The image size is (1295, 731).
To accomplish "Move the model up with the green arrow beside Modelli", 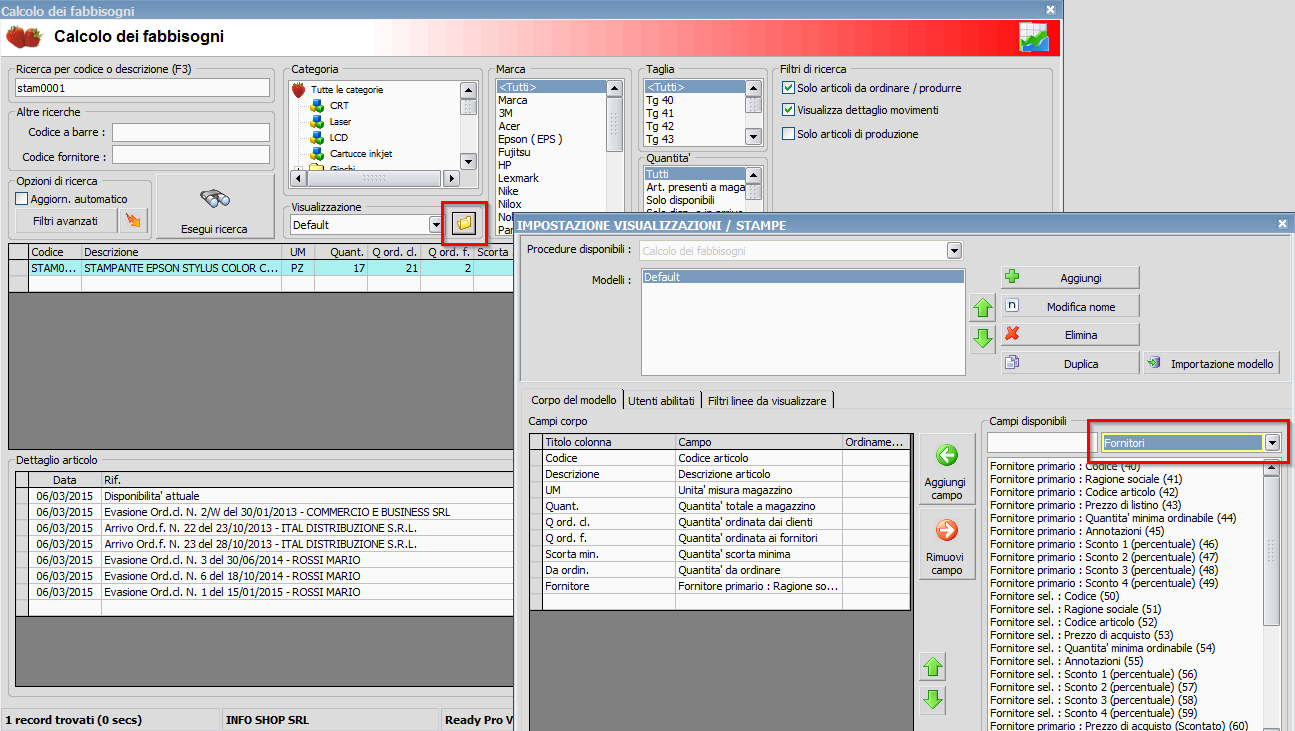I will 982,308.
